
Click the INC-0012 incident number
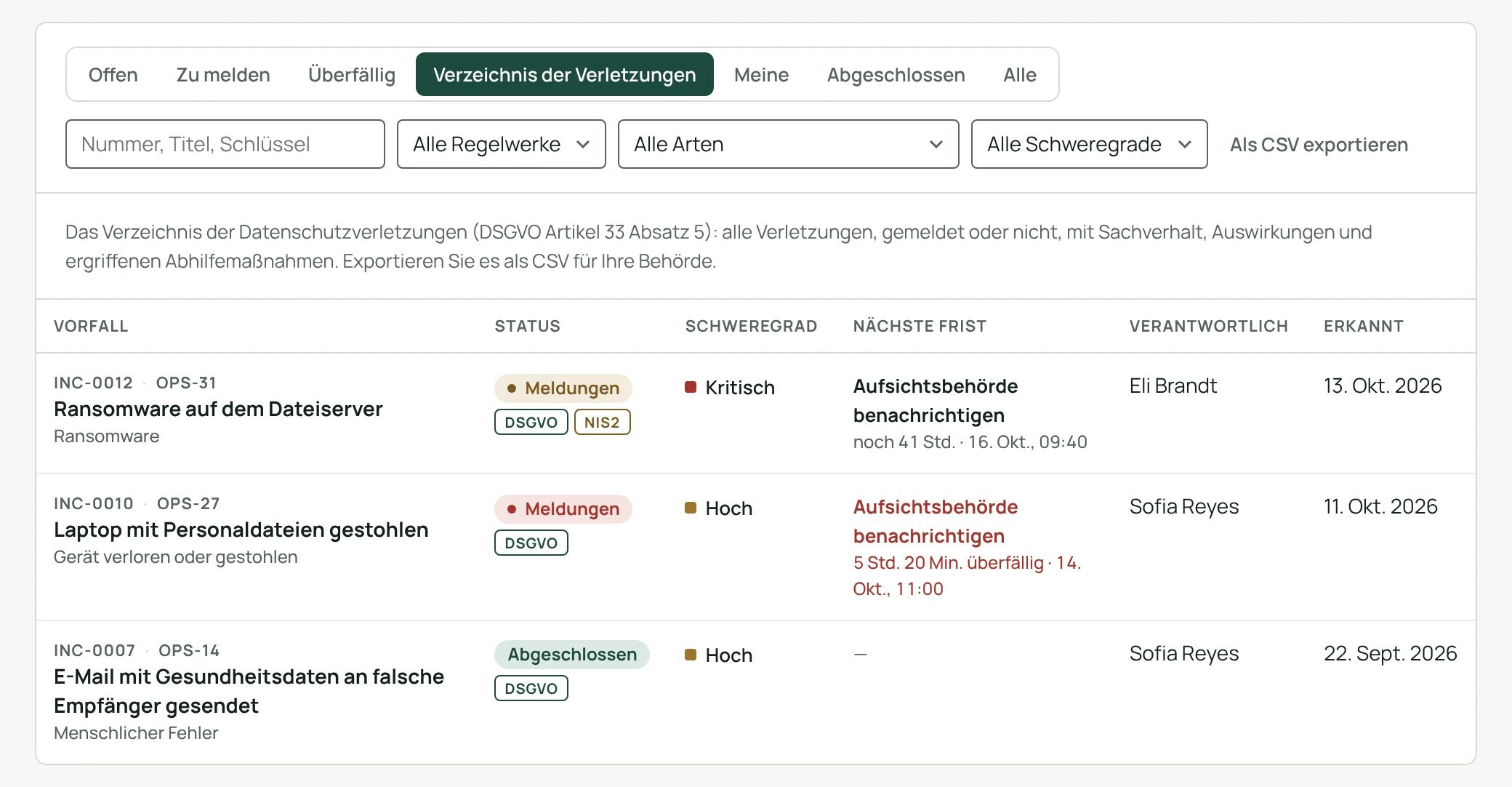tap(94, 383)
